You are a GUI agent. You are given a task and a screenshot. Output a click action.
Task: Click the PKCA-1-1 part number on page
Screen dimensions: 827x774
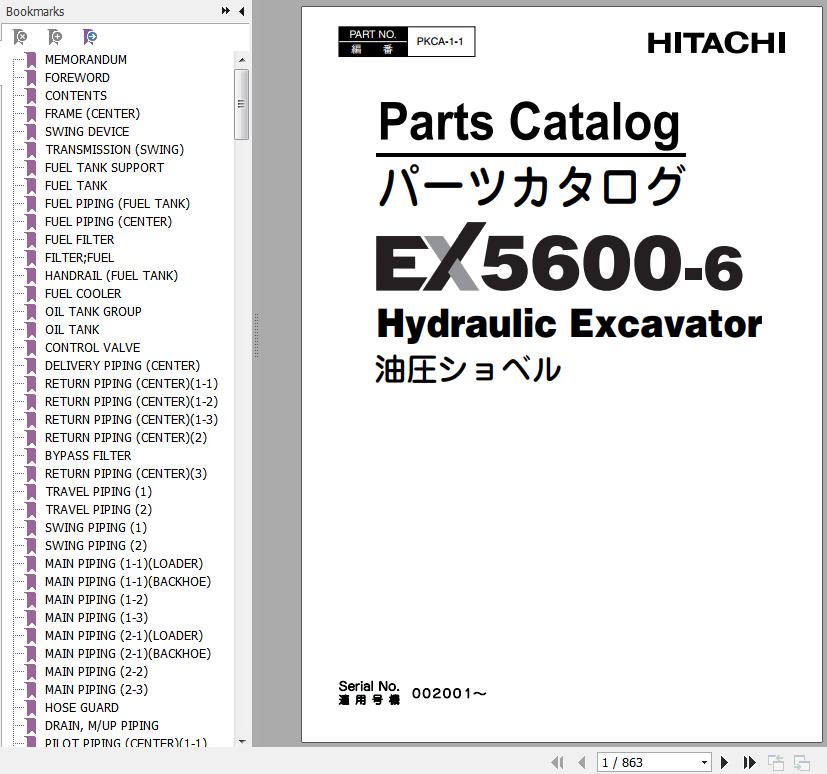pos(440,41)
